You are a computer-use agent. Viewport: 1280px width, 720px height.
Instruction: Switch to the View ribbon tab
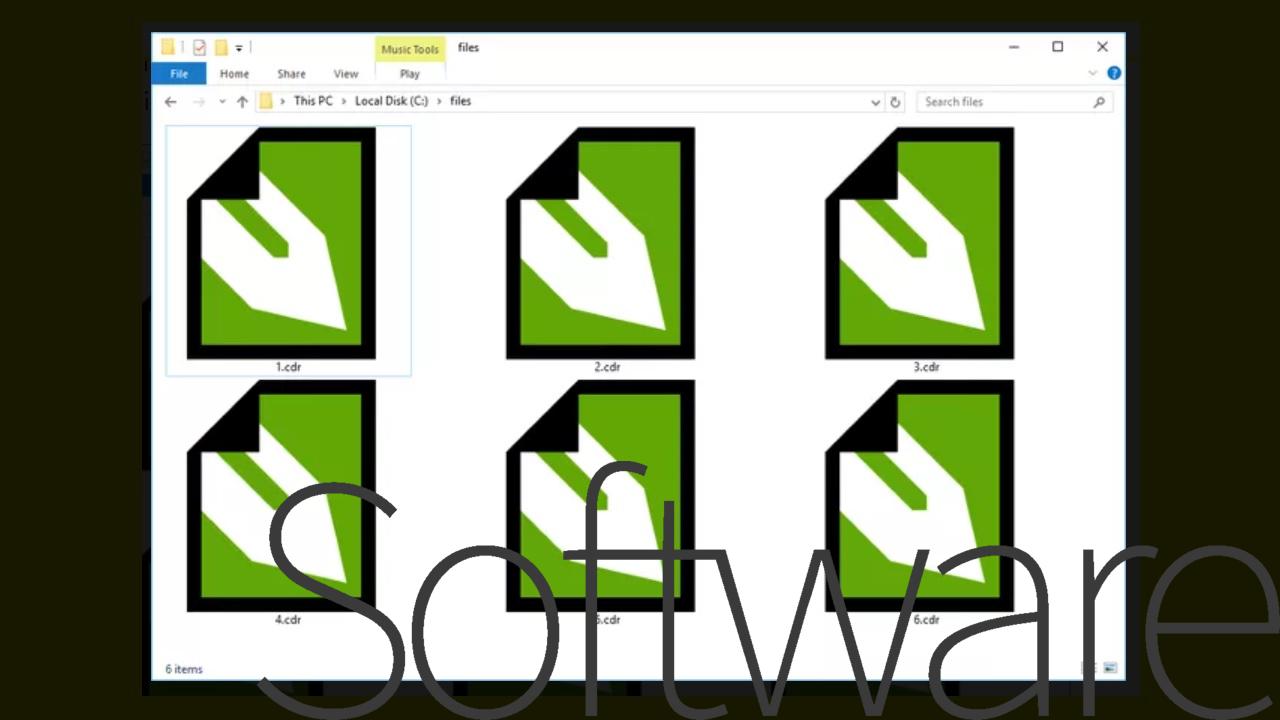point(346,74)
